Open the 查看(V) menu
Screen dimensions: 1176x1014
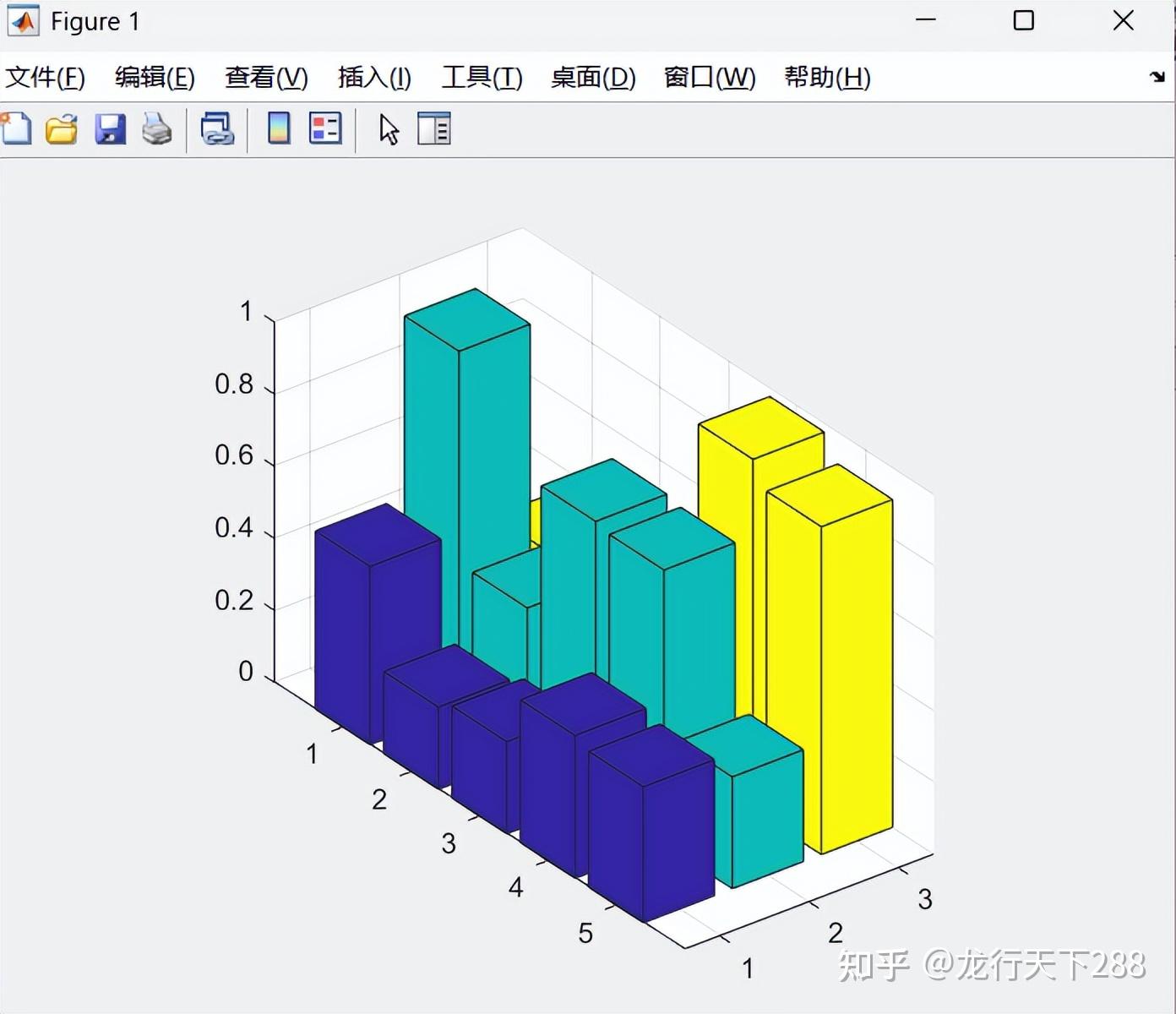[x=265, y=77]
